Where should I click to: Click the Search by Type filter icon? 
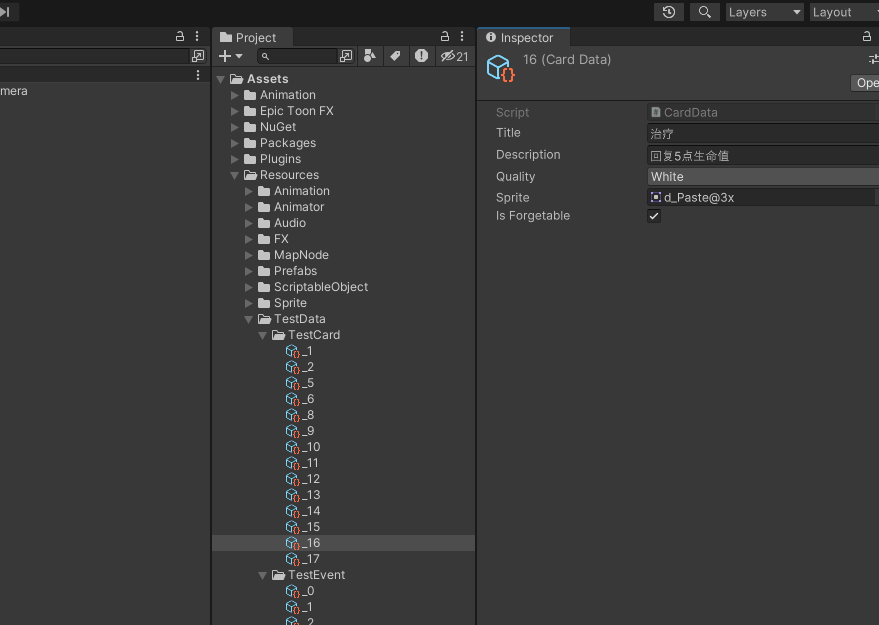point(370,56)
